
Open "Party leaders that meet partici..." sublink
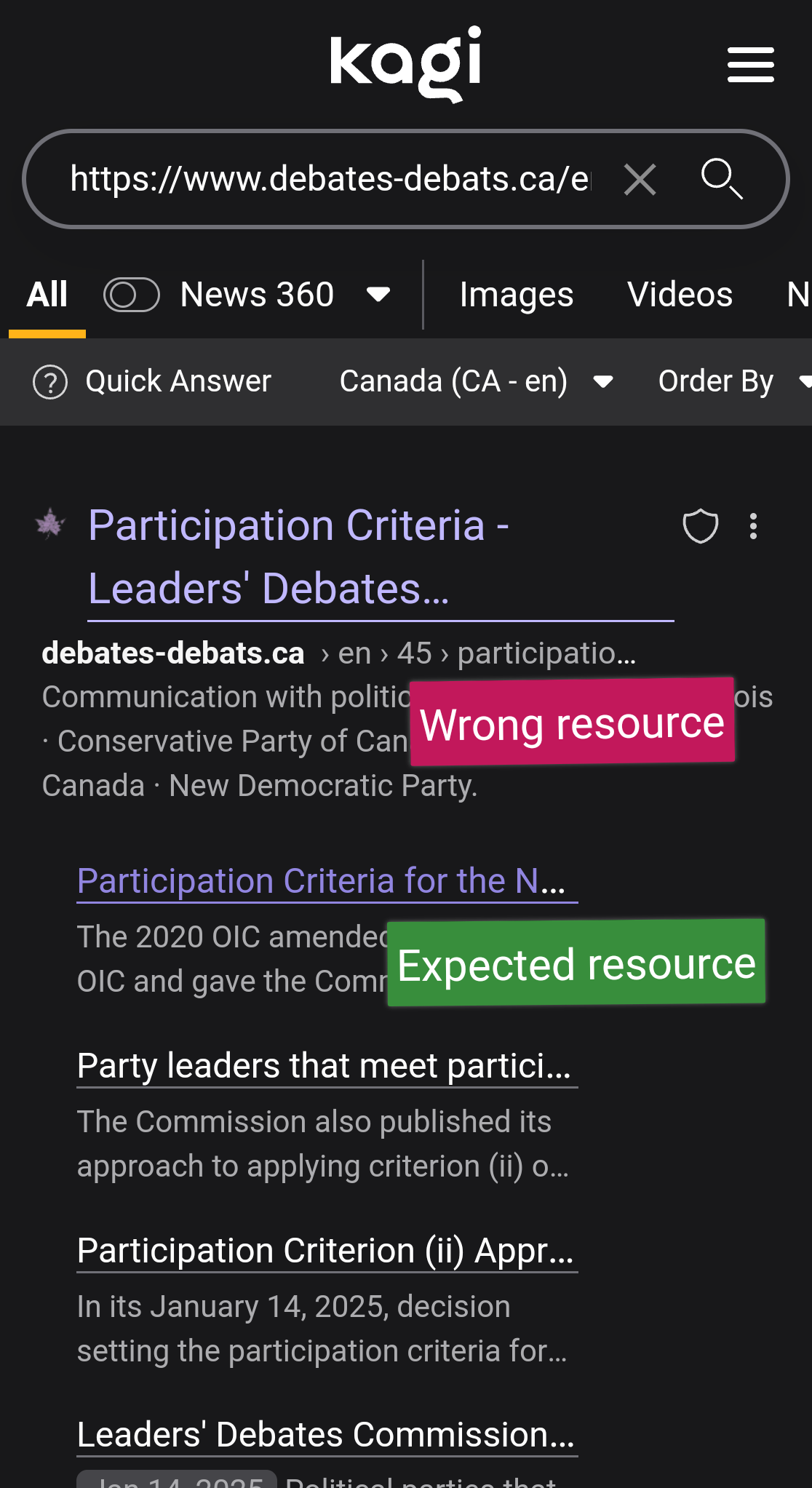324,1066
